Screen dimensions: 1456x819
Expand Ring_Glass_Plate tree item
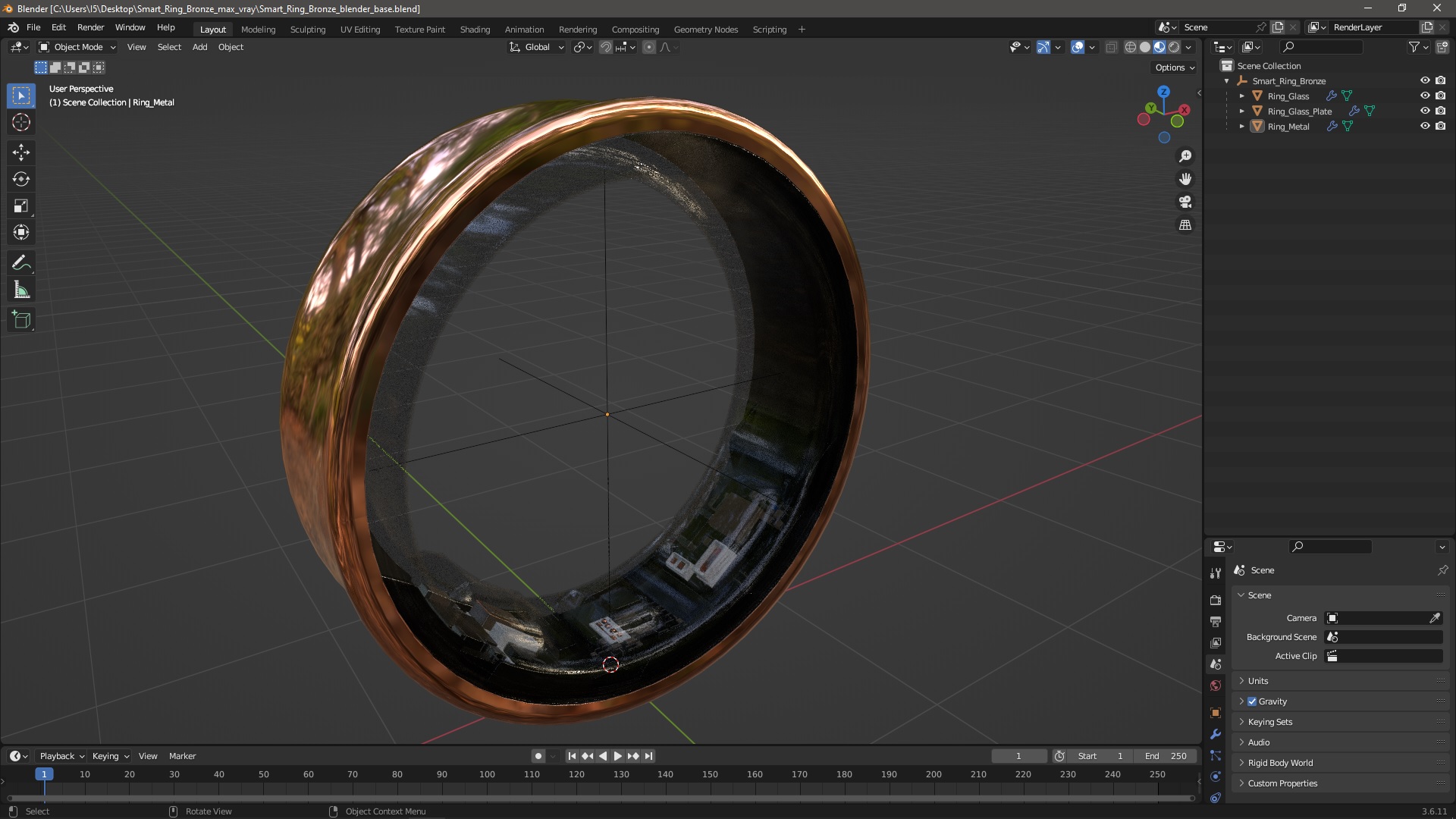pos(1241,111)
